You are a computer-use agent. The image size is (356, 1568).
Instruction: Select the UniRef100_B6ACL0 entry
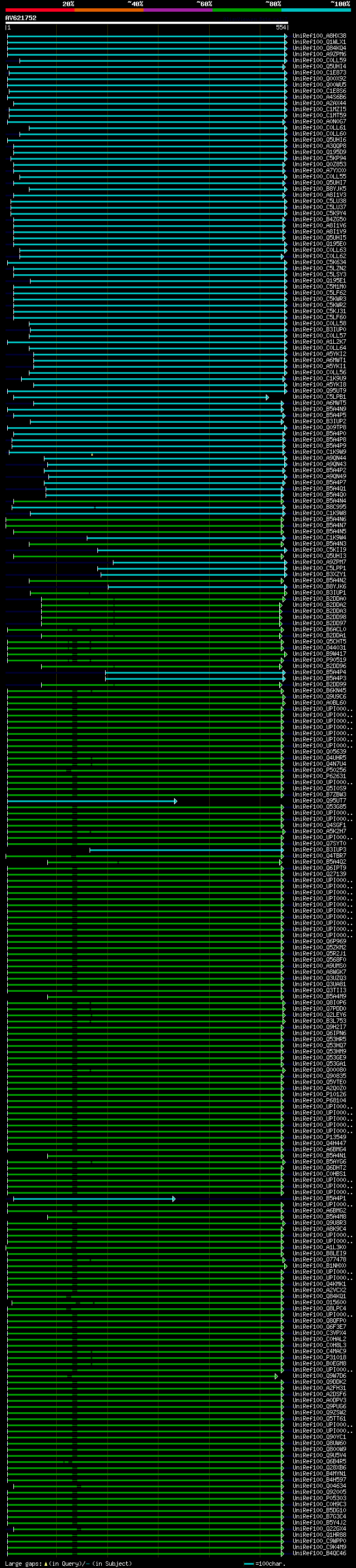click(319, 630)
